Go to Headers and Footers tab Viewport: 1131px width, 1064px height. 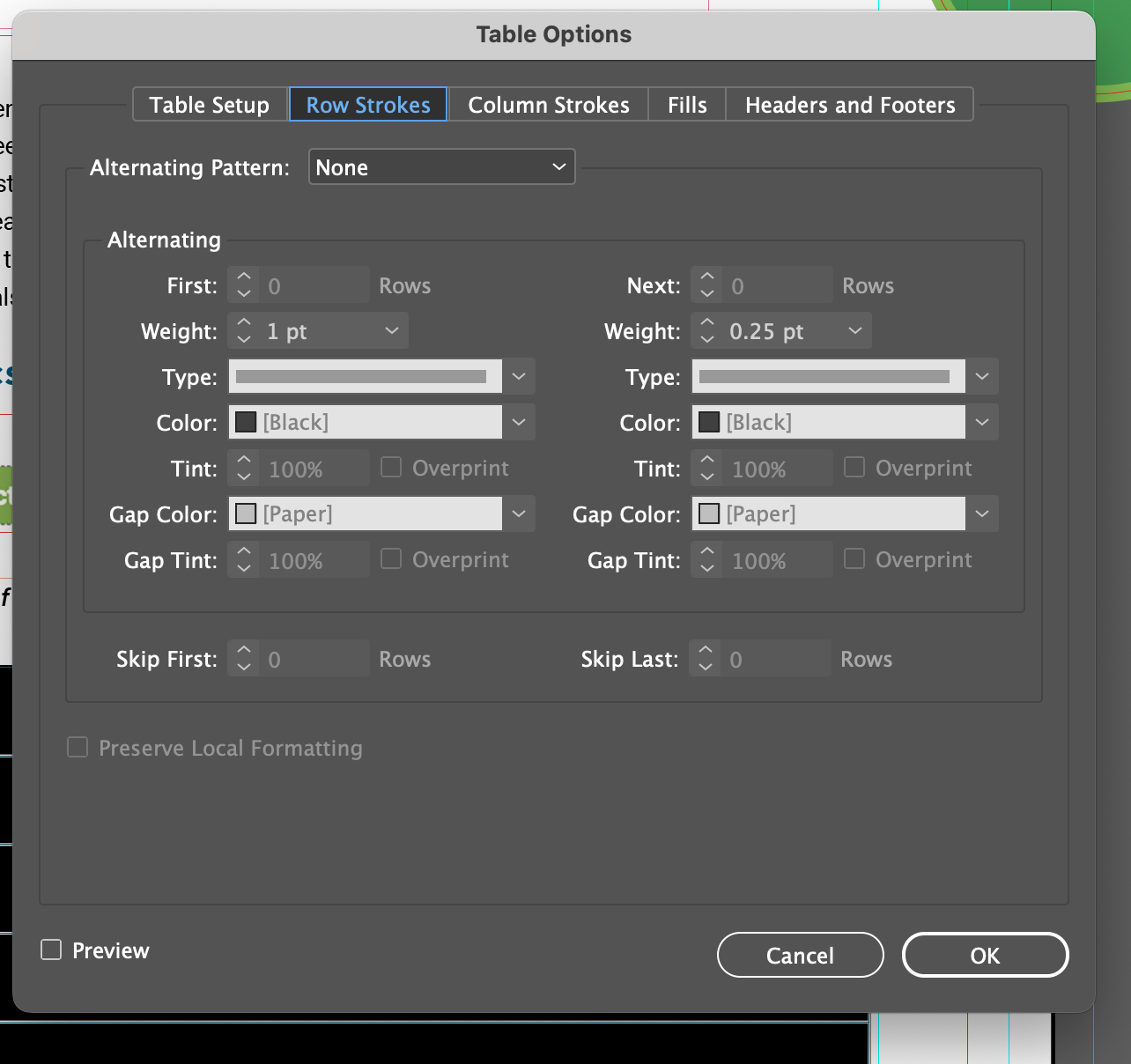[x=849, y=105]
